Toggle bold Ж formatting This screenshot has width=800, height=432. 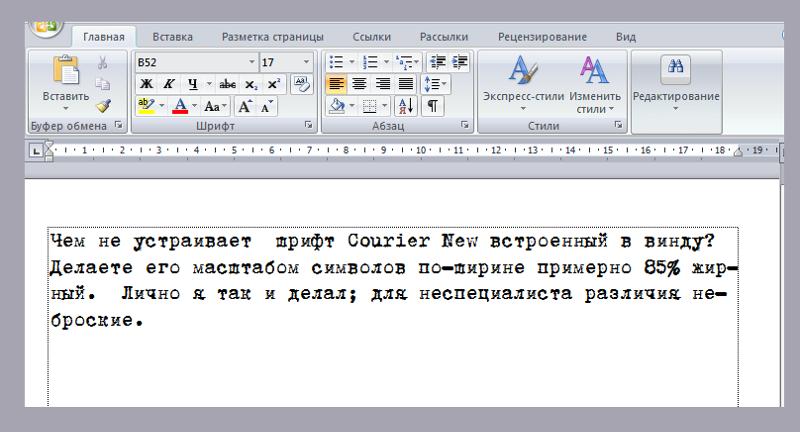tap(146, 84)
